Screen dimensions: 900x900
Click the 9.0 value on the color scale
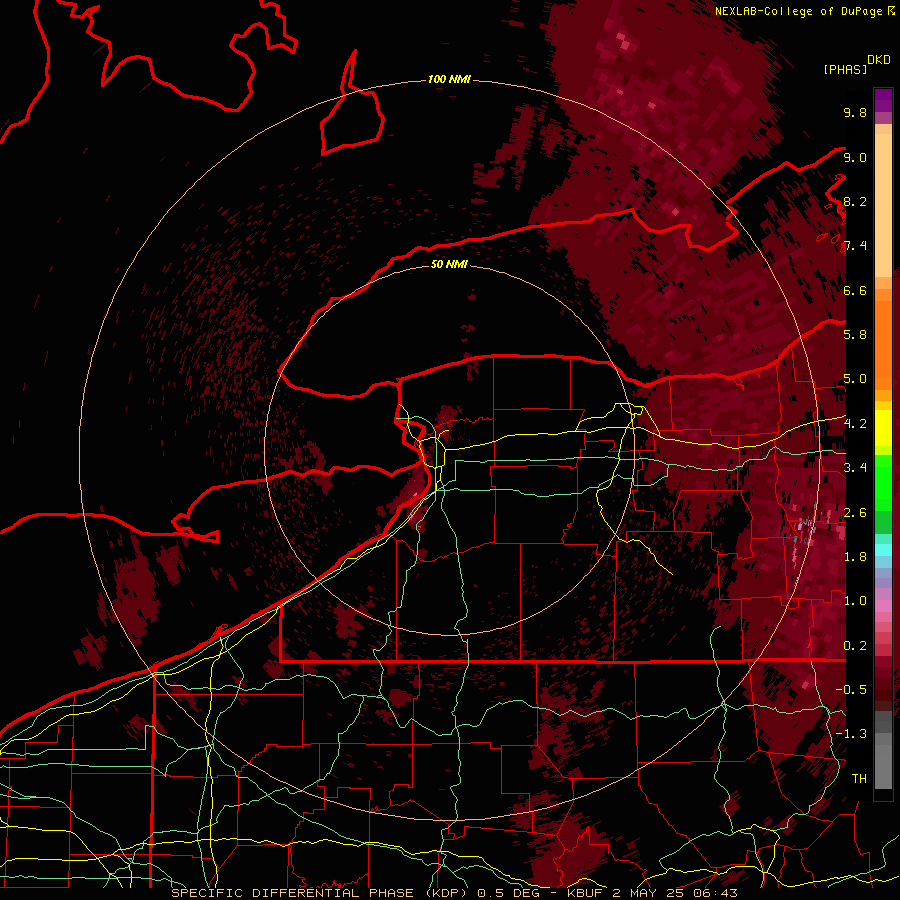855,157
